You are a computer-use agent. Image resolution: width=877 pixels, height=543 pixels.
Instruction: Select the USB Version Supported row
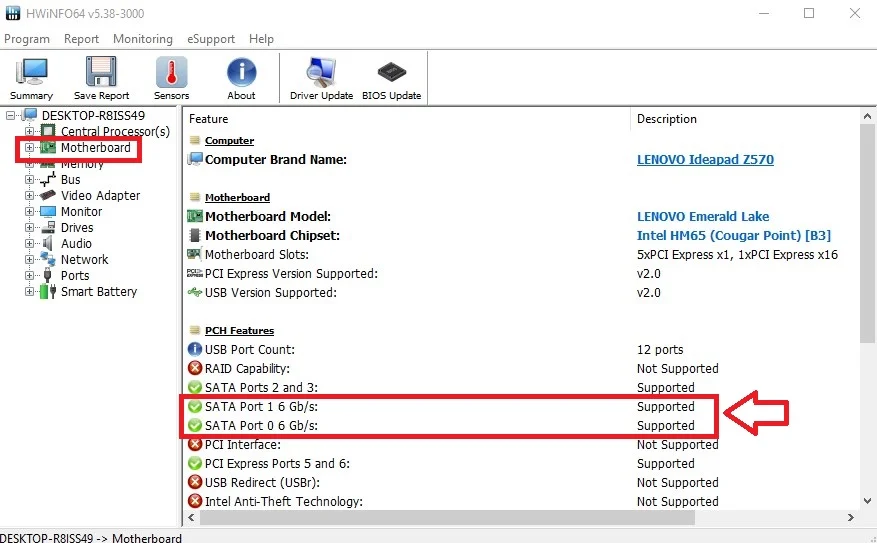pos(523,293)
